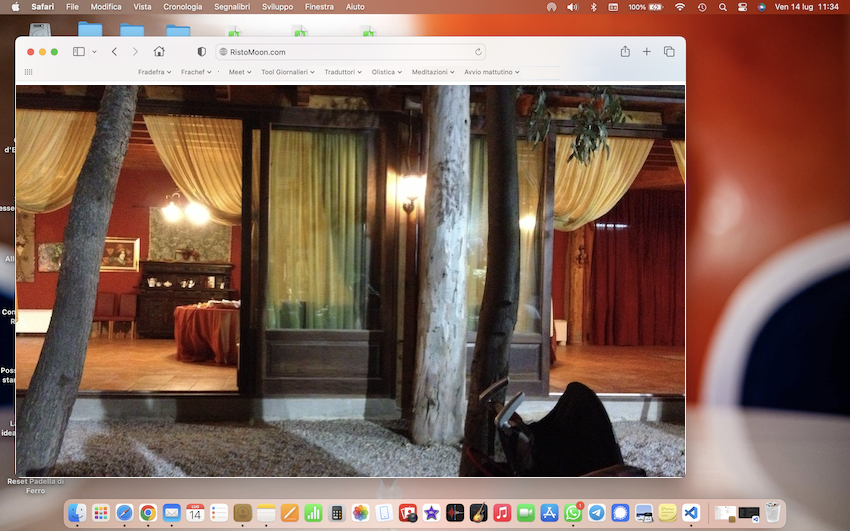Show the tab overview in Safari
The width and height of the screenshot is (850, 531).
coord(669,51)
